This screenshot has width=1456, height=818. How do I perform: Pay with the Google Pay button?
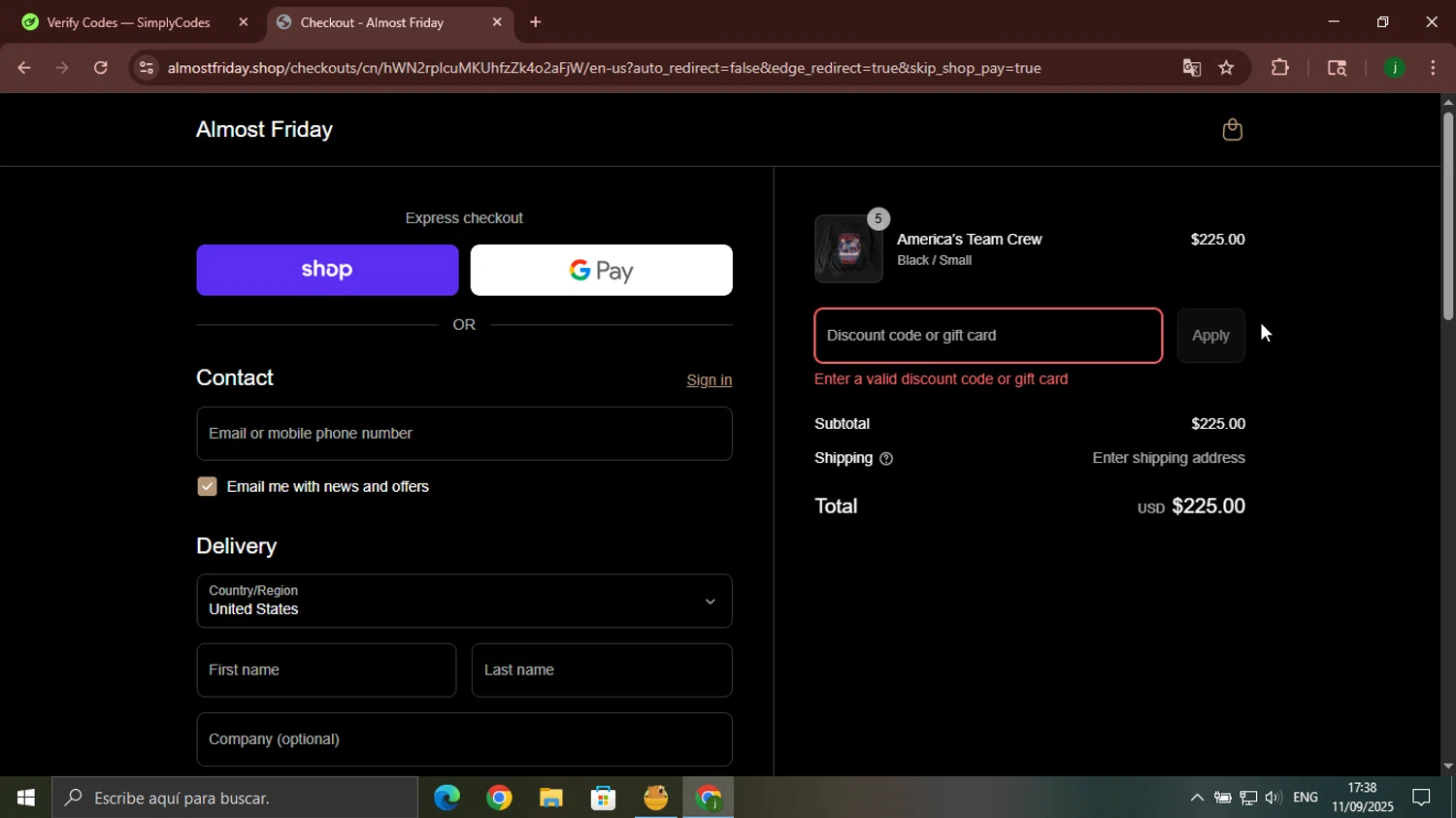(x=602, y=270)
